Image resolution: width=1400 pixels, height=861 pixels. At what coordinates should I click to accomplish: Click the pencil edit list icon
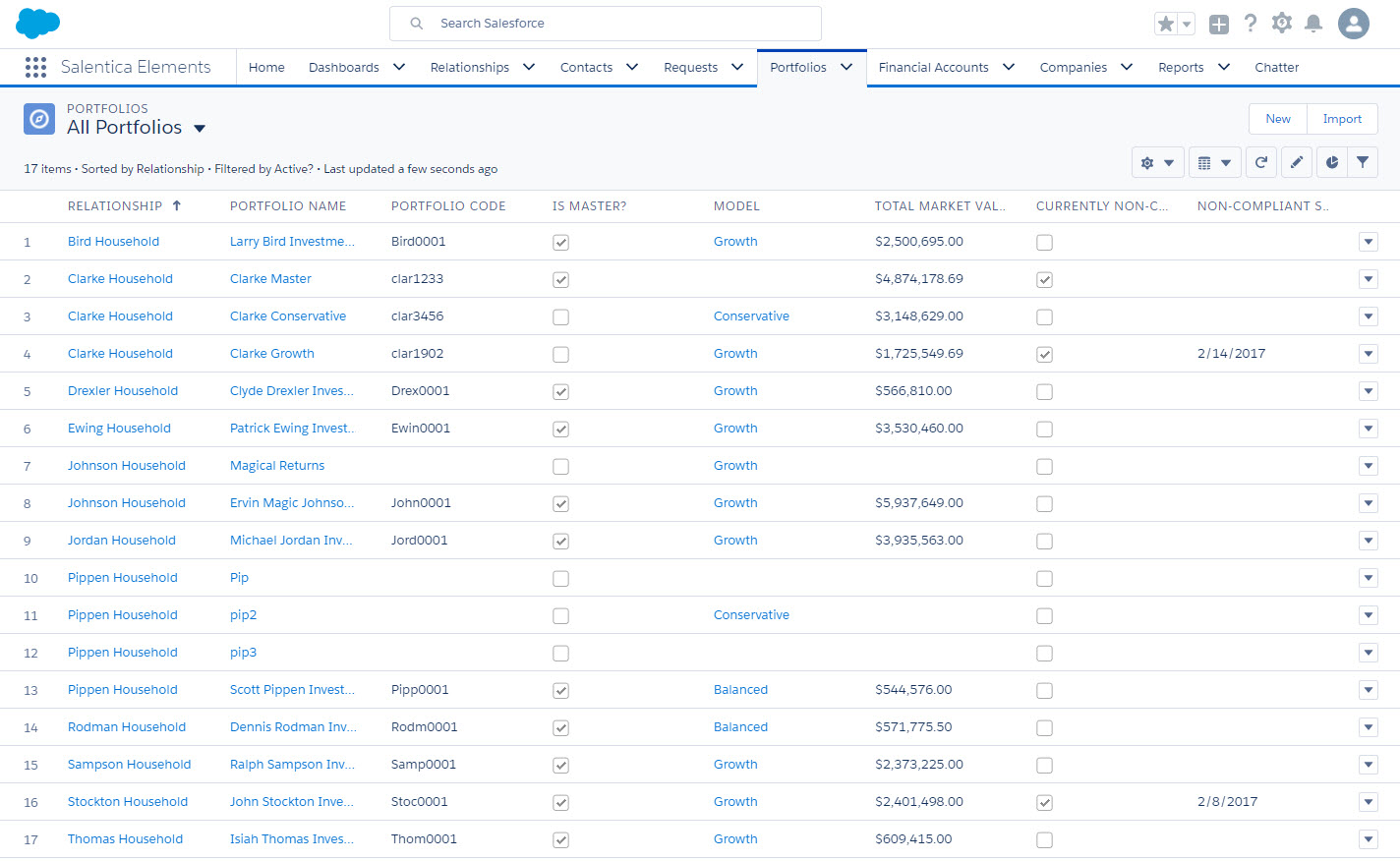pos(1296,163)
